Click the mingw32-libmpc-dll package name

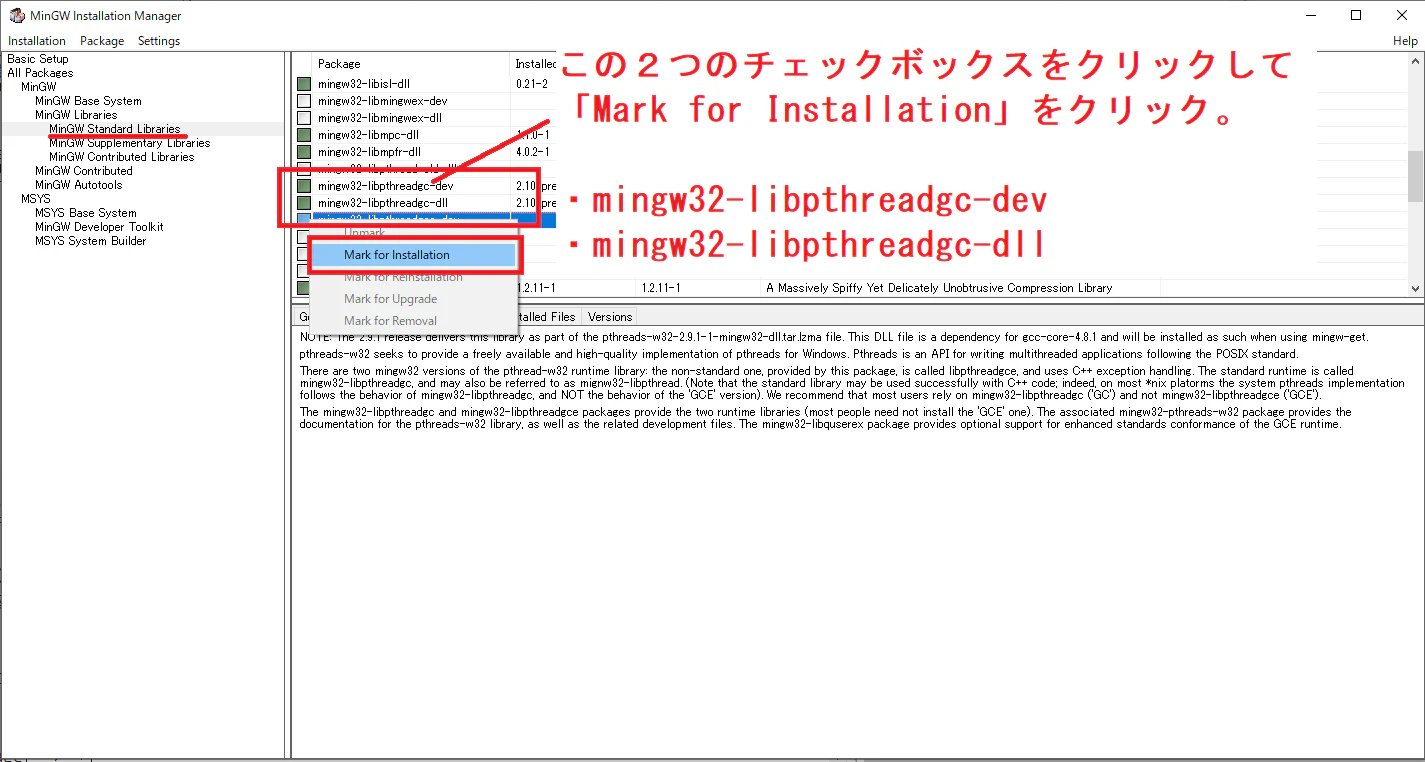368,135
